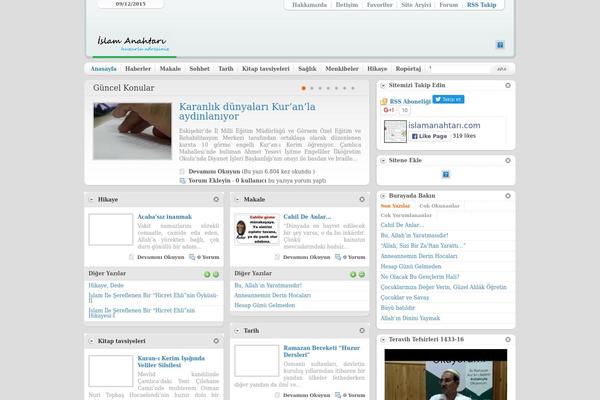The image size is (600, 400).
Task: Click the Devamını Okuyun icon in Tarih panel
Action: click(277, 395)
